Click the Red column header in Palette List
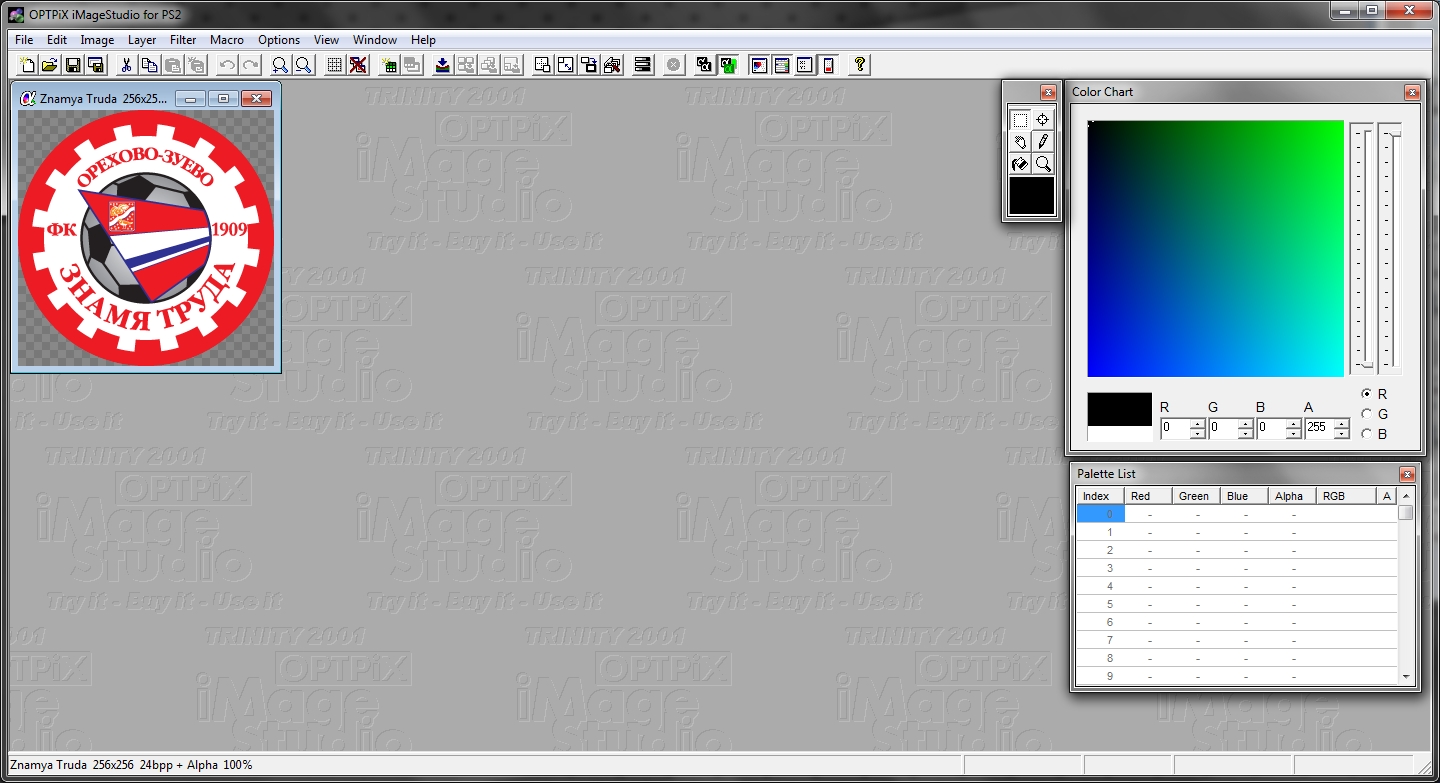Viewport: 1440px width, 783px height. (1148, 496)
